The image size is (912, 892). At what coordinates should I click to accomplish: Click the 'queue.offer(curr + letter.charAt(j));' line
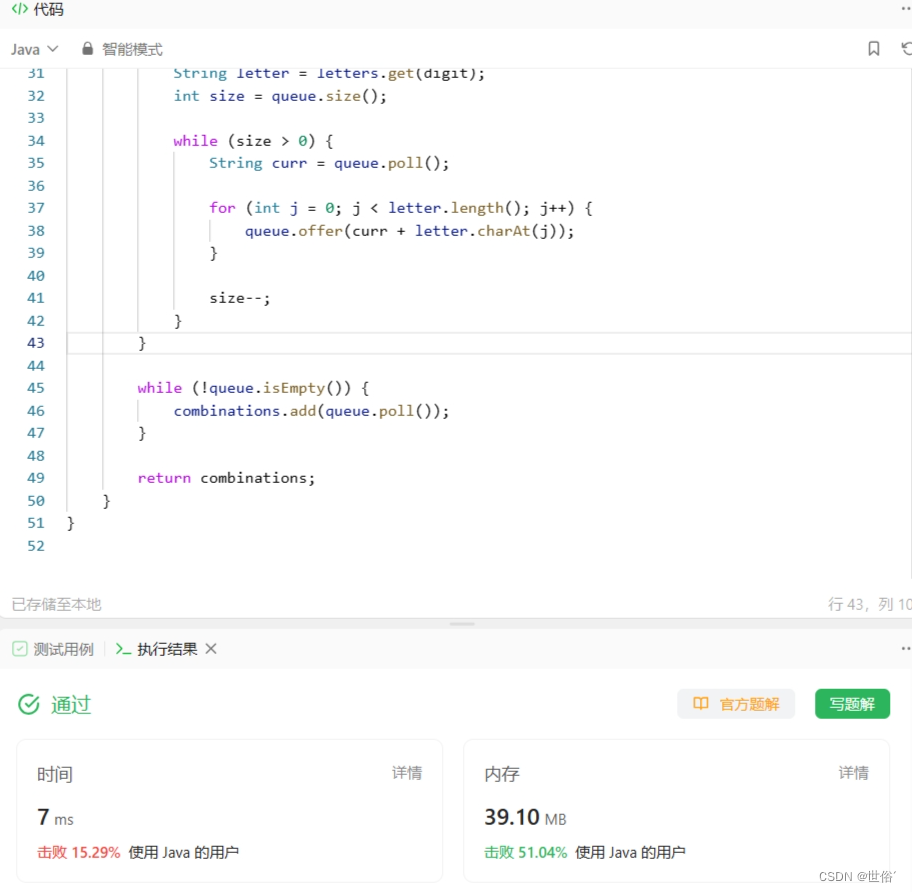409,231
